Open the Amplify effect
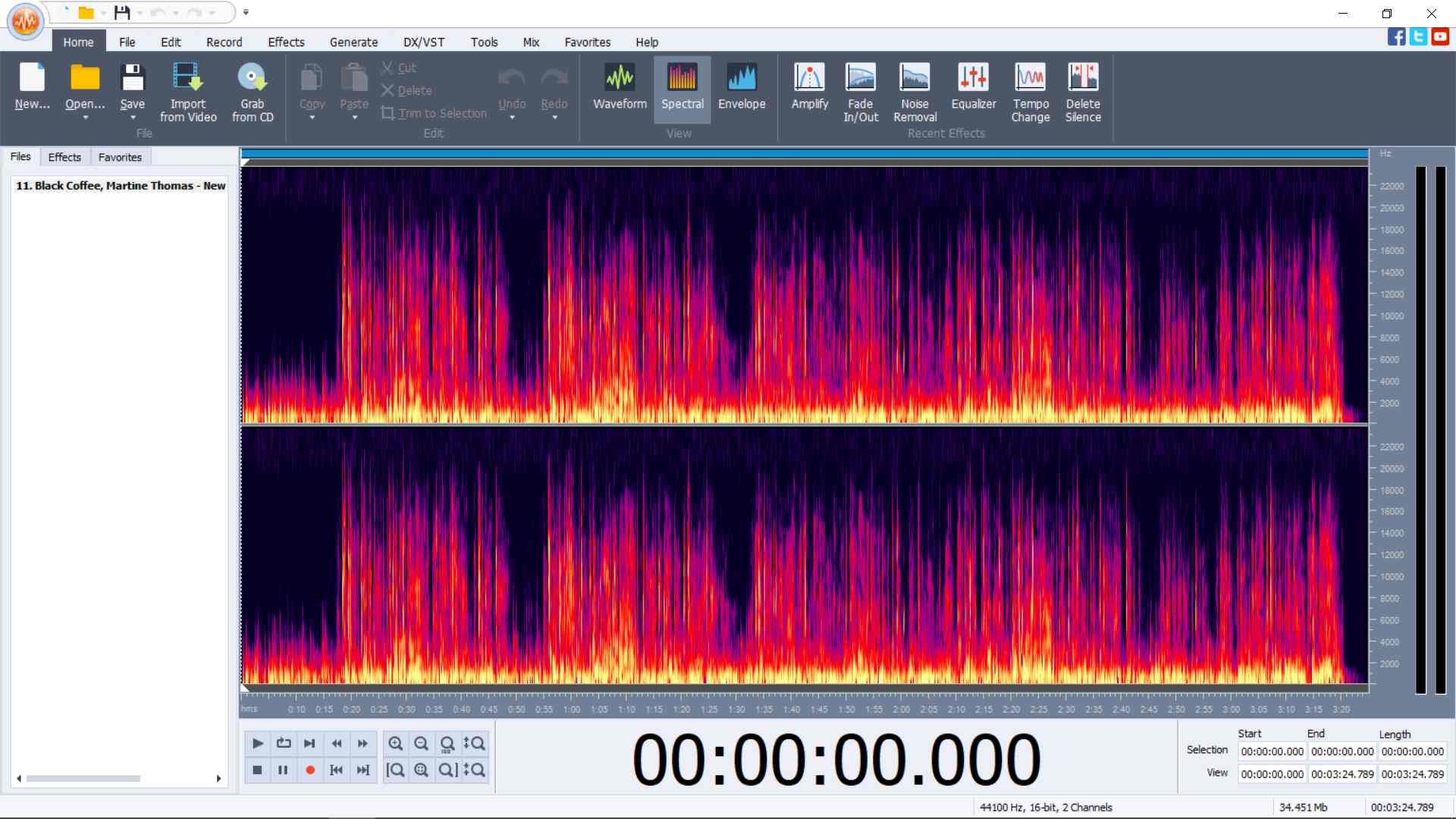The image size is (1456, 819). click(x=808, y=89)
